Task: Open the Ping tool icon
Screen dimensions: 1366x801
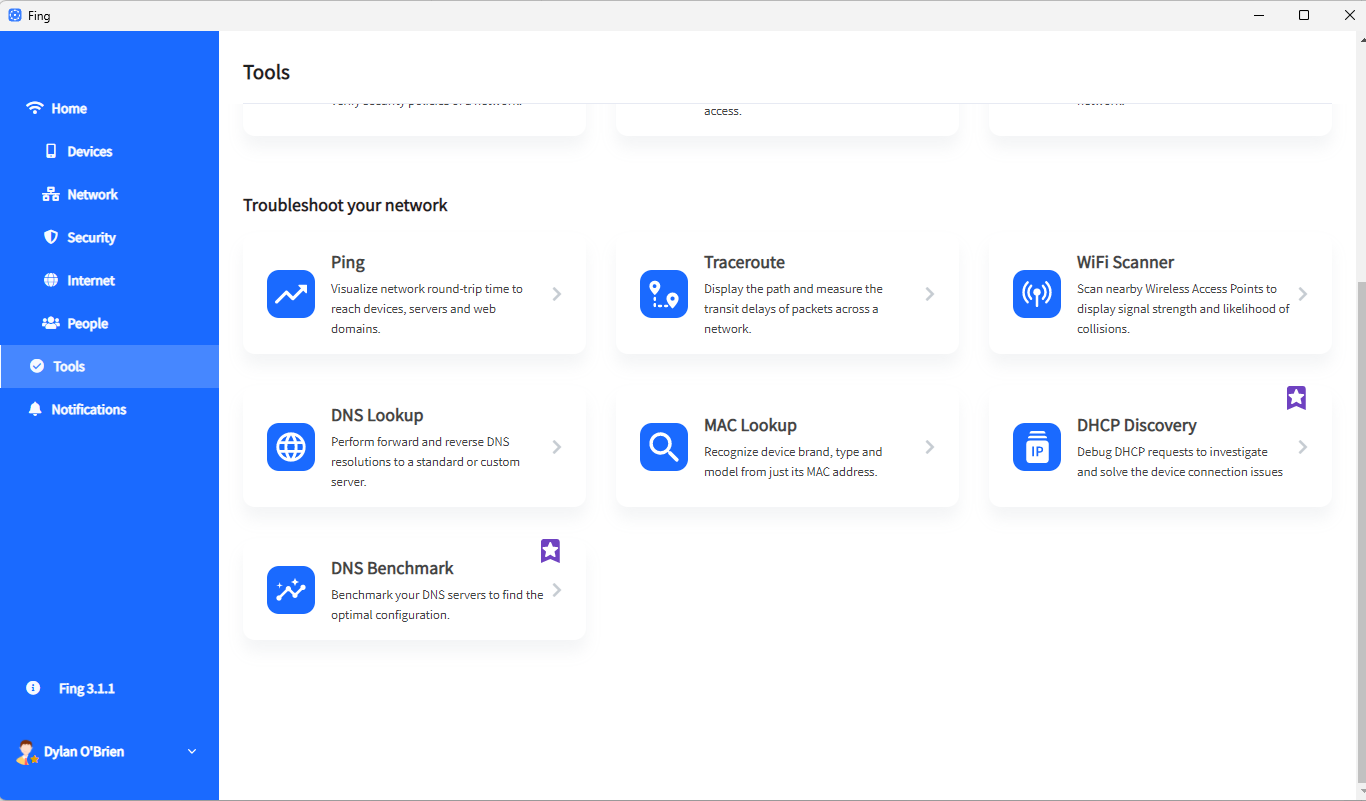Action: click(x=290, y=293)
